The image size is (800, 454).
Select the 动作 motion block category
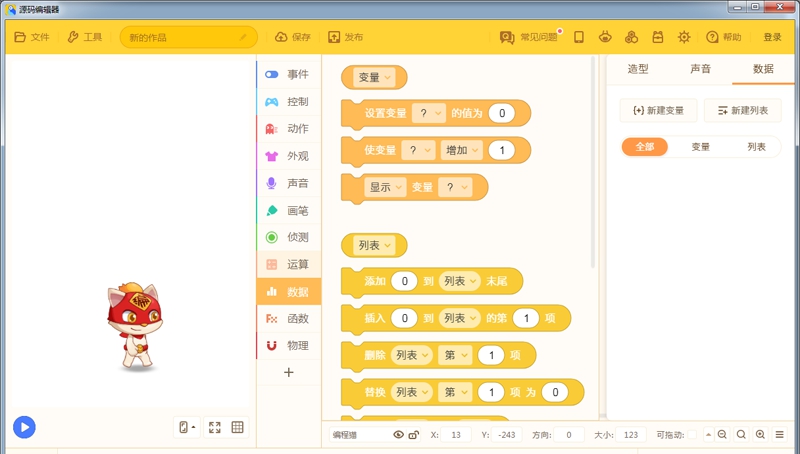(x=289, y=129)
